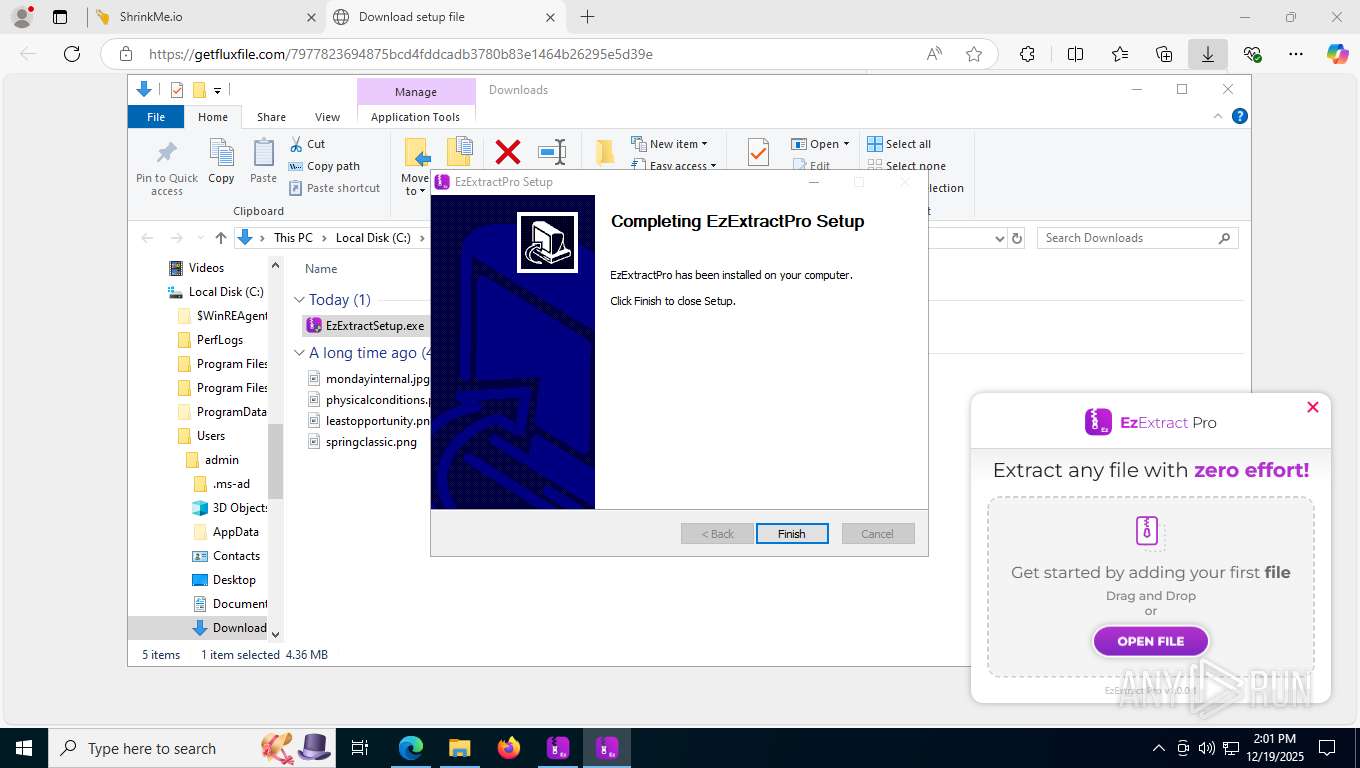Switch to Share ribbon tab
The width and height of the screenshot is (1360, 768).
tap(271, 117)
